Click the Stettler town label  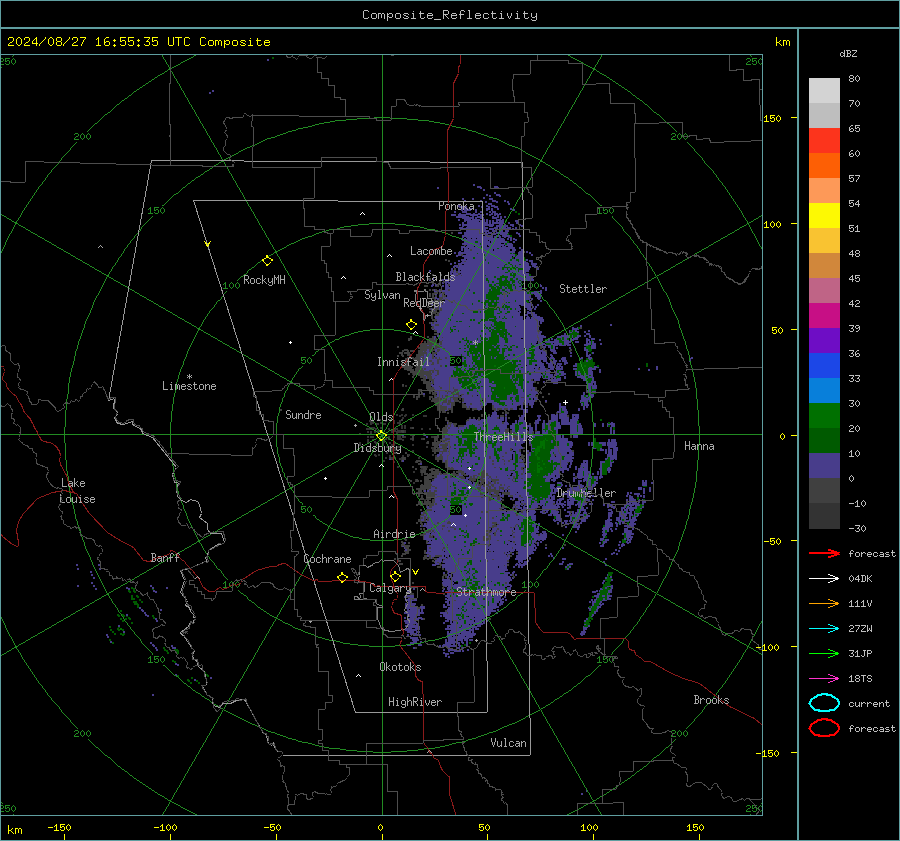coord(583,289)
